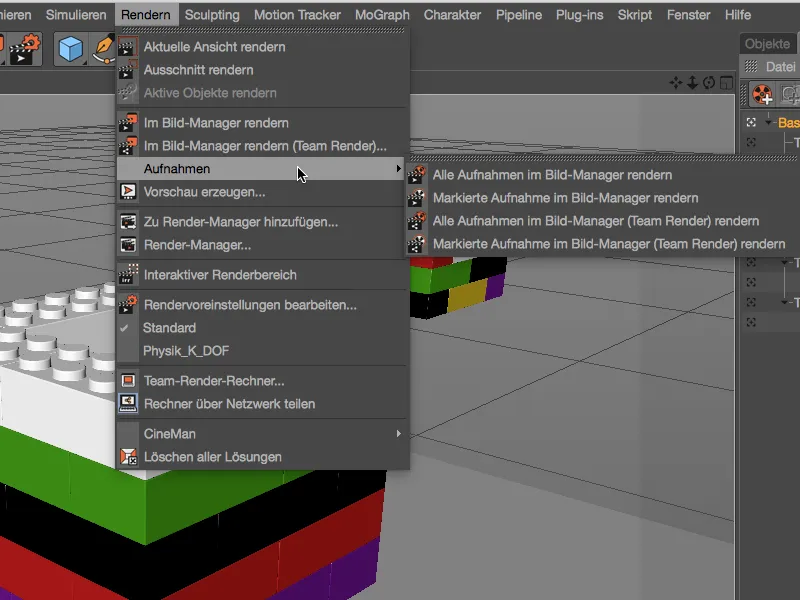This screenshot has width=800, height=600.
Task: Open the Rendern menu in menu bar
Action: pos(145,15)
